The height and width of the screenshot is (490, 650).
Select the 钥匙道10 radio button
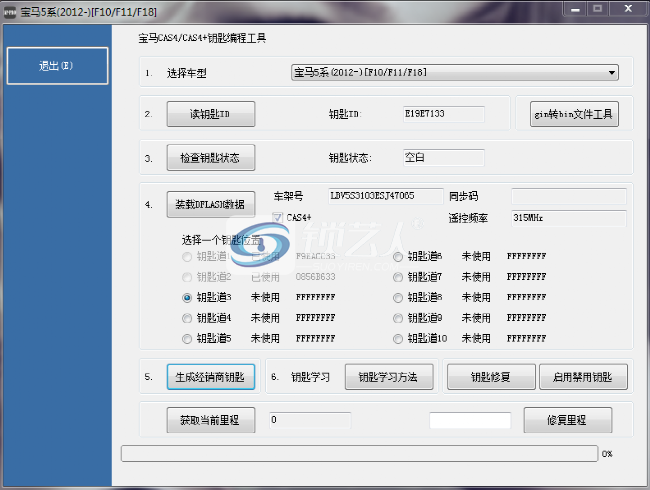398,339
